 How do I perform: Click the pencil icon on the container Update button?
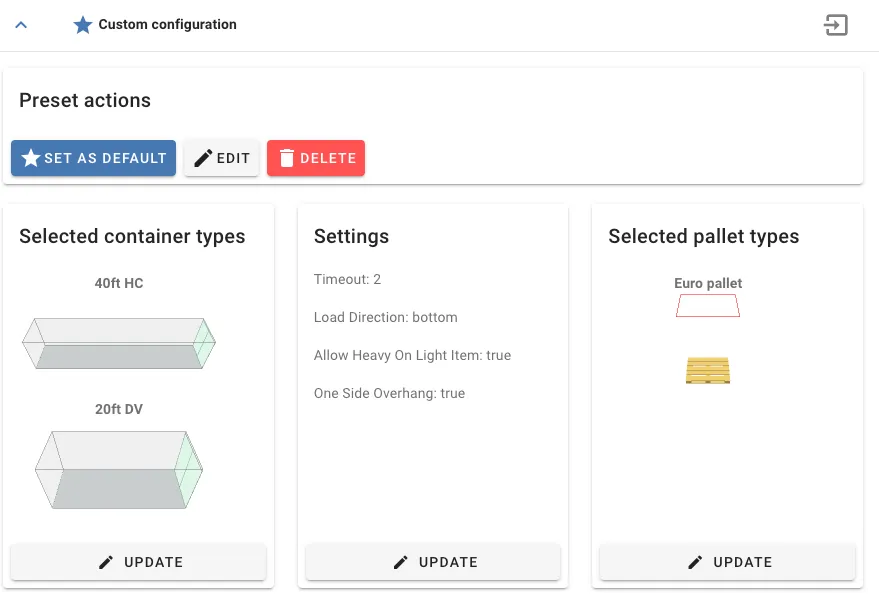click(104, 562)
